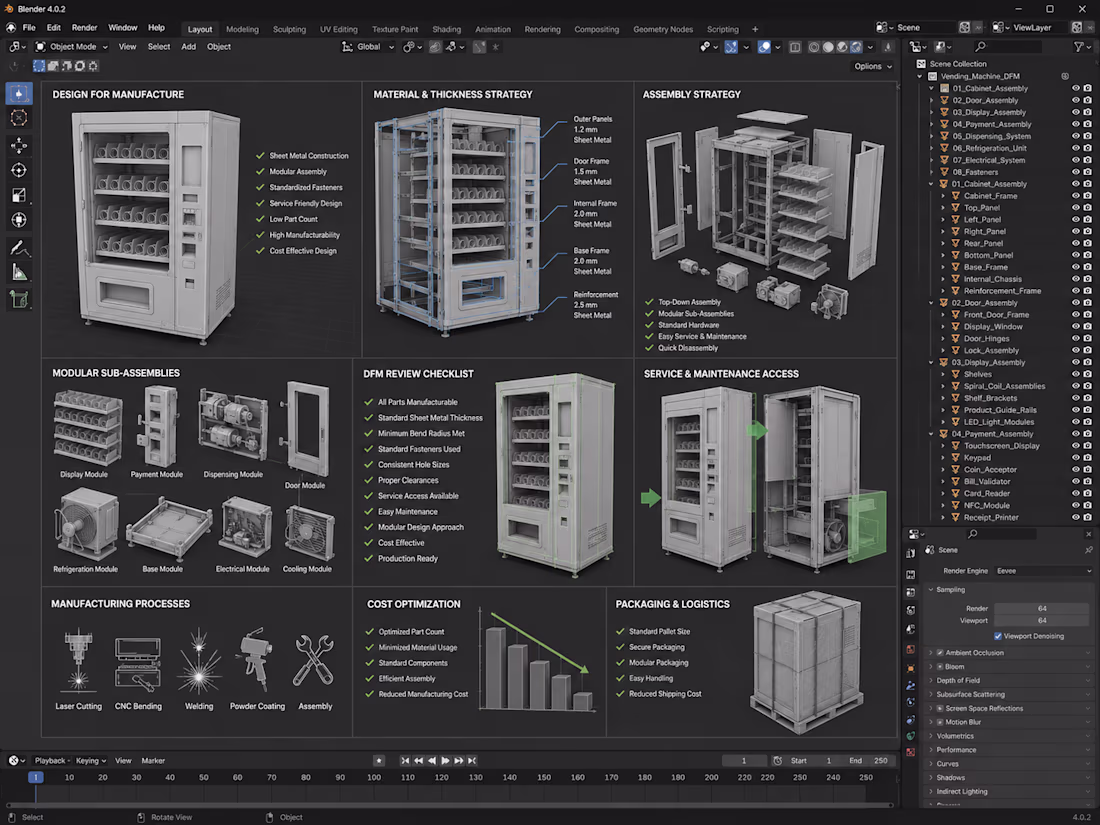Switch to the Modeling workspace tab
This screenshot has height=825, width=1100.
pyautogui.click(x=242, y=29)
